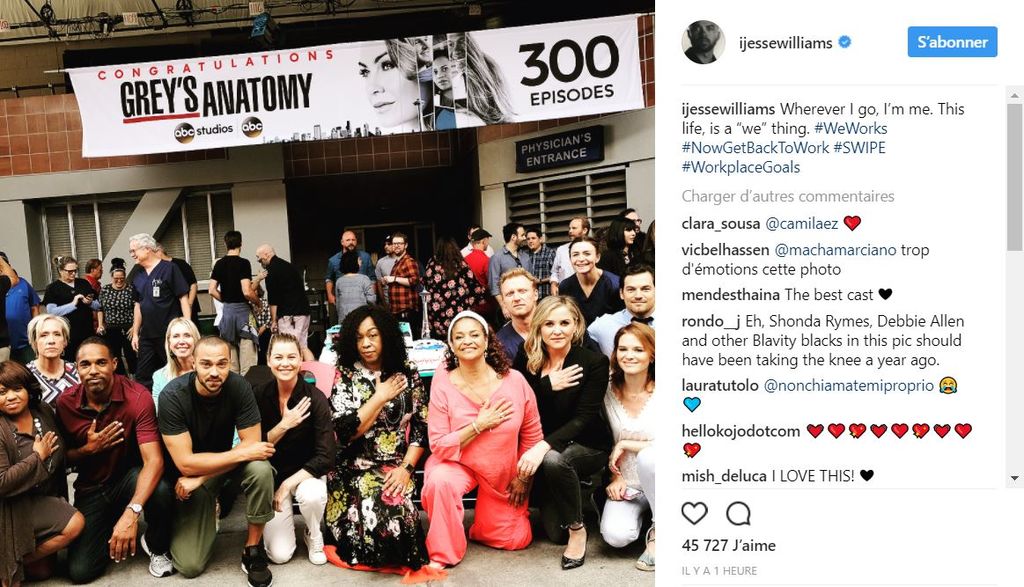The height and width of the screenshot is (587, 1024).
Task: Open the #NowGetBackToWork hashtag
Action: 755,148
